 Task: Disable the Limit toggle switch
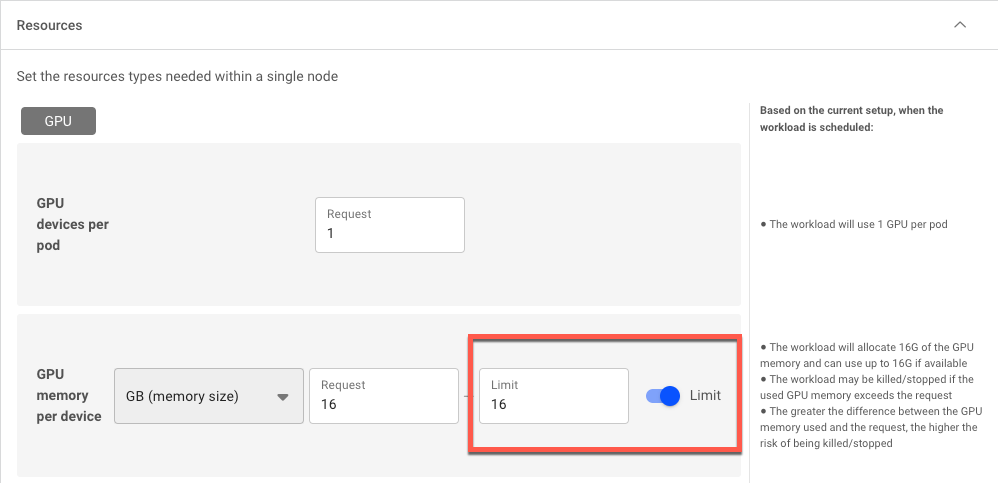click(x=663, y=396)
